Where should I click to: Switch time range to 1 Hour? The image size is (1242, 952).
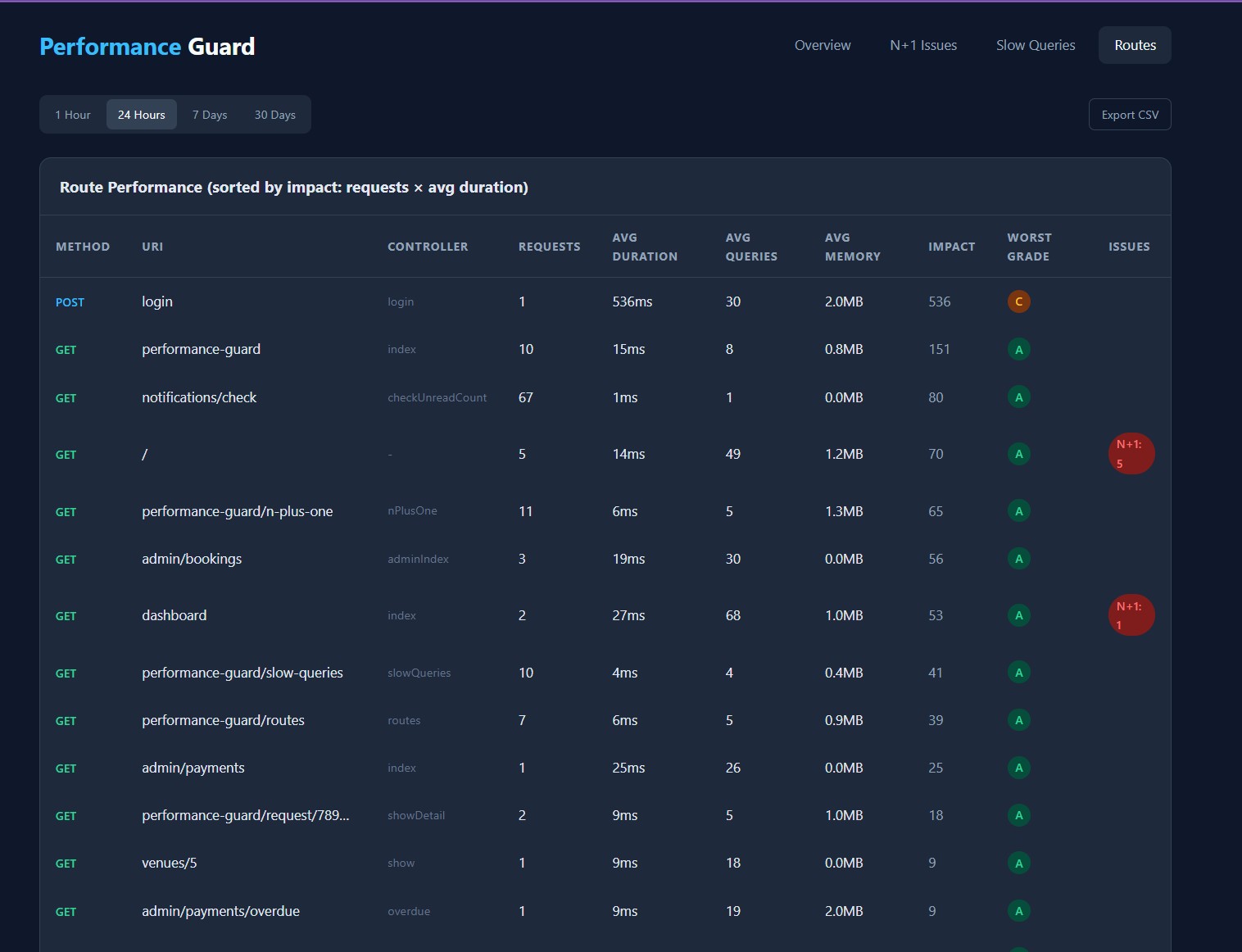point(73,115)
